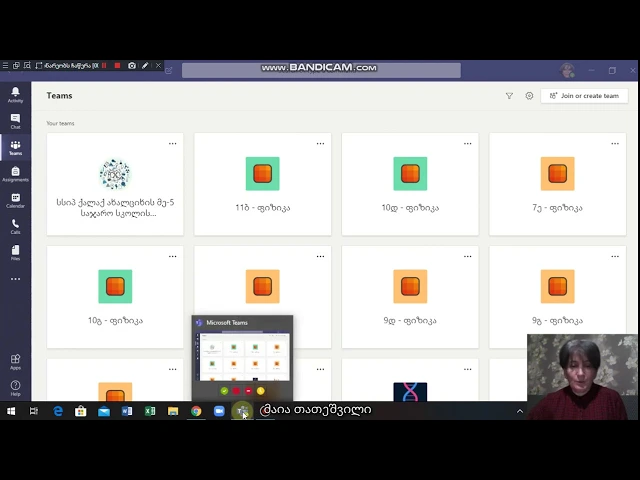Open the 10დ - ფიზიკა team icon

[410, 174]
